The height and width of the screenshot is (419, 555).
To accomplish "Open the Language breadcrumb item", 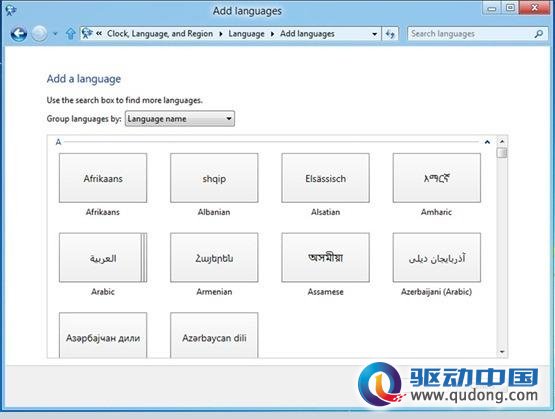I will coord(246,34).
